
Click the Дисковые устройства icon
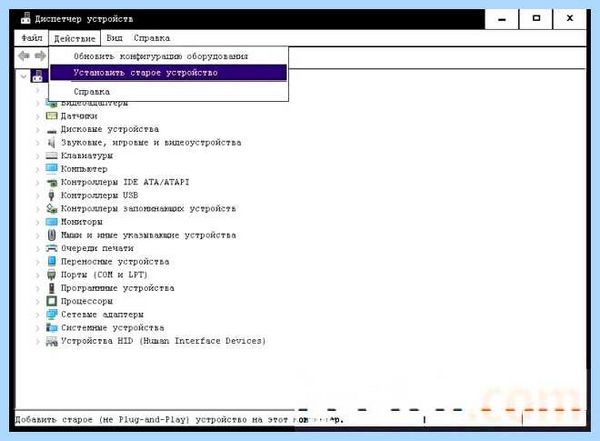51,131
